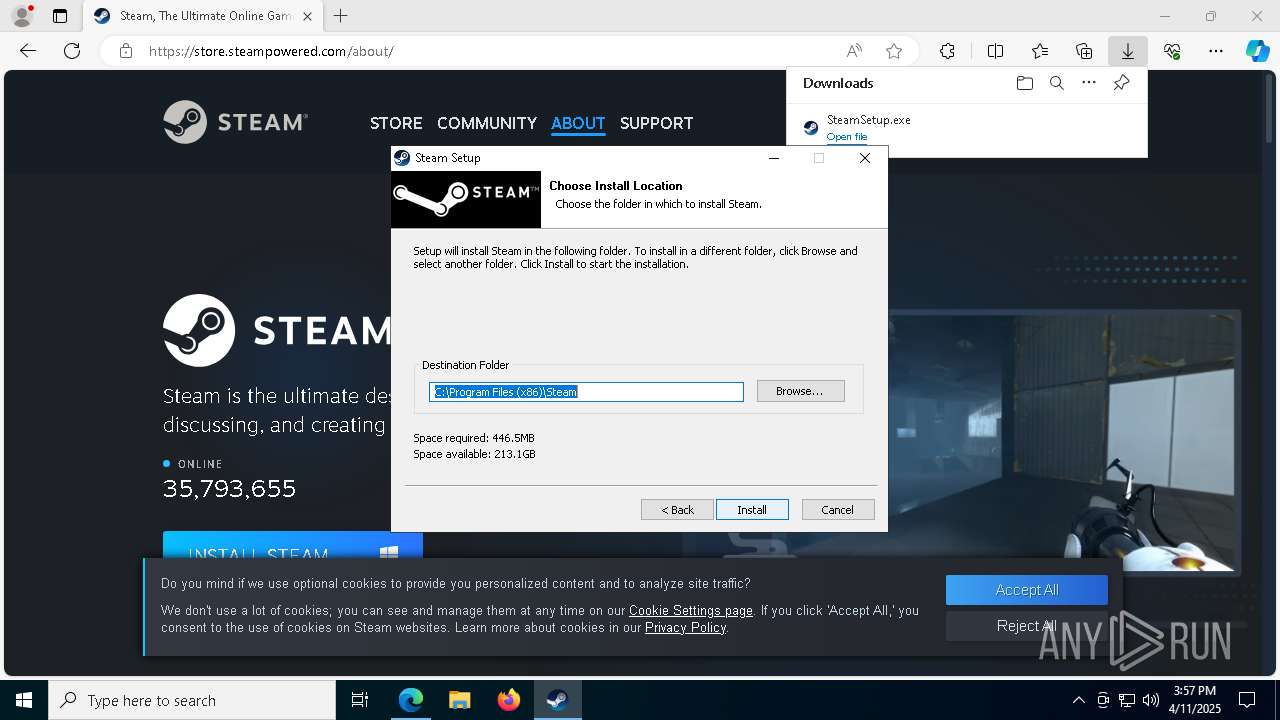Open network icon in tray
Viewport: 1280px width, 720px height.
click(x=1127, y=700)
